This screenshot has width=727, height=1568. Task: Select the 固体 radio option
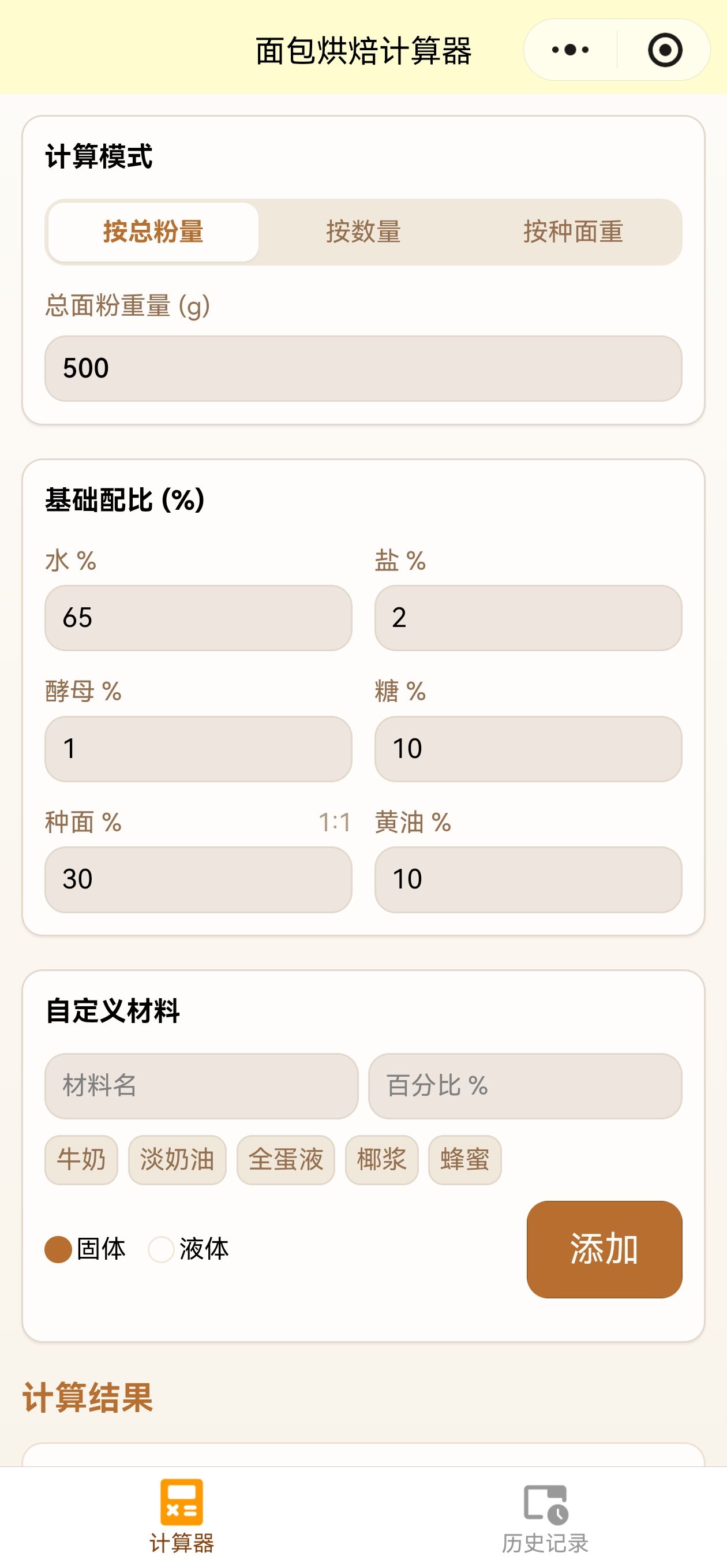(x=59, y=1250)
